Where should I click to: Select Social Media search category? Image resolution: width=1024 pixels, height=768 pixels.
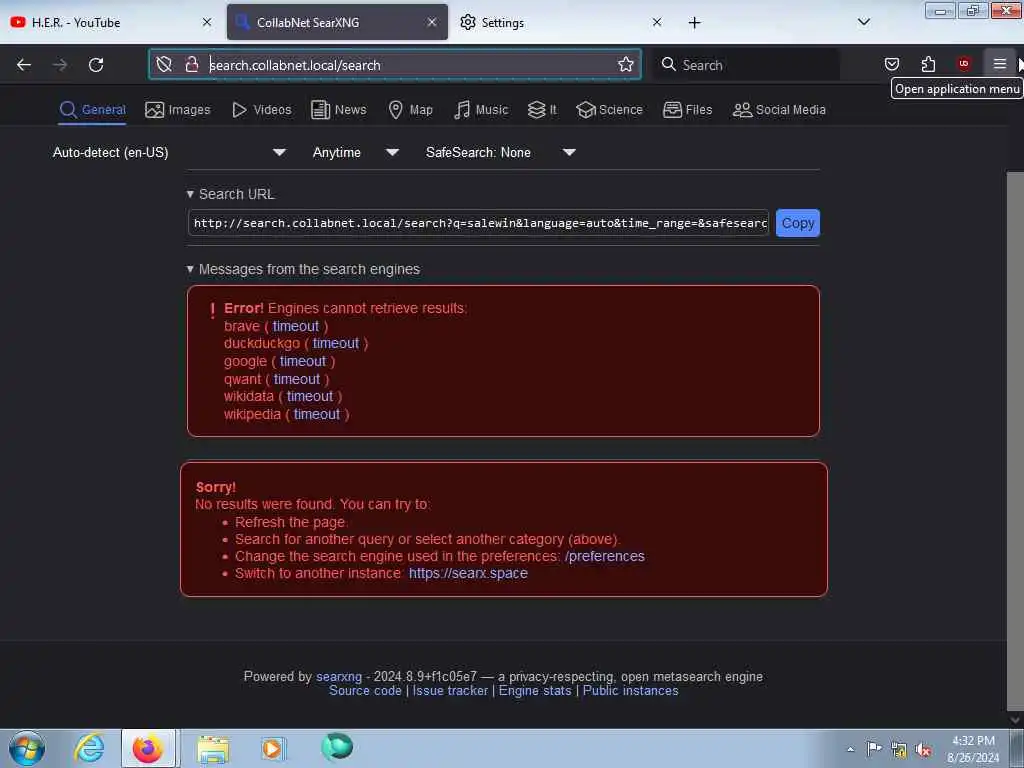pyautogui.click(x=779, y=110)
